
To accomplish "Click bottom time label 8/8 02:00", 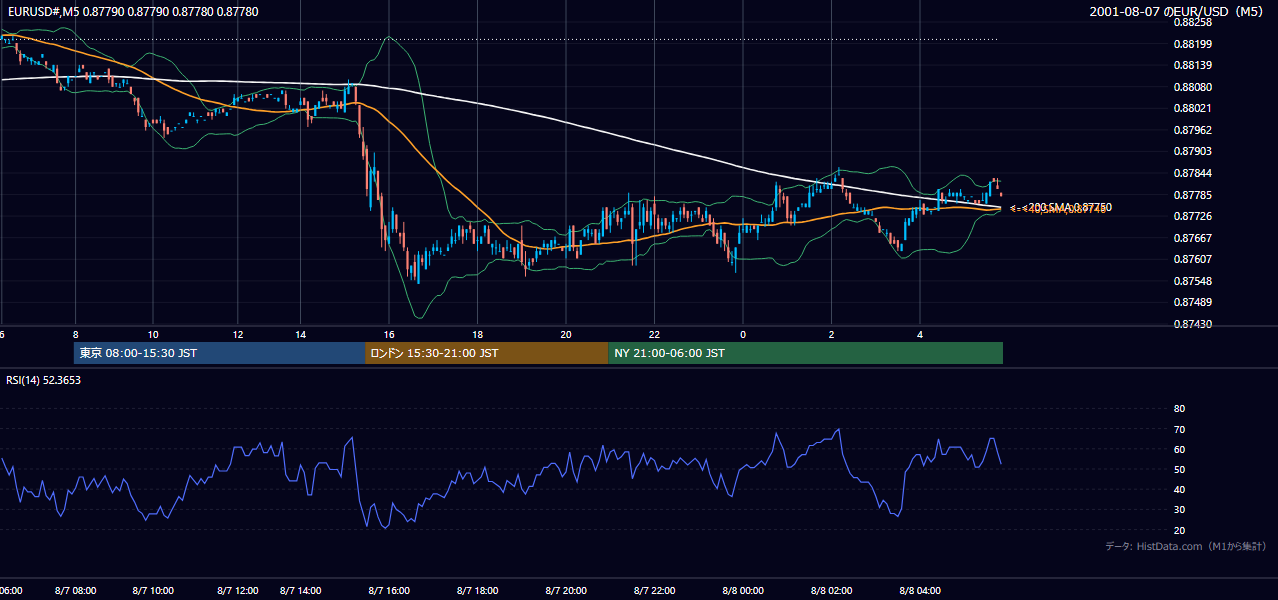I will coord(832,591).
